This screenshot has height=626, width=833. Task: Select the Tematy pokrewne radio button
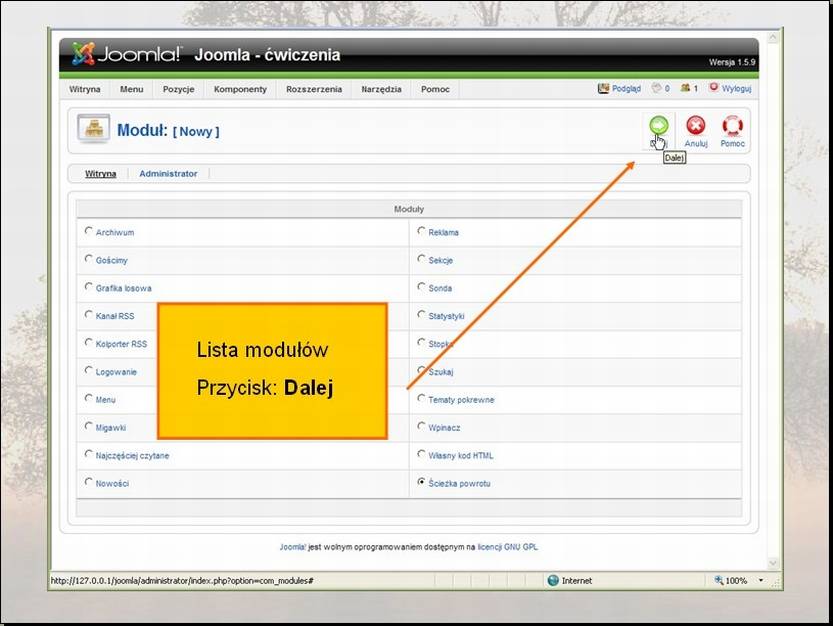pos(421,399)
